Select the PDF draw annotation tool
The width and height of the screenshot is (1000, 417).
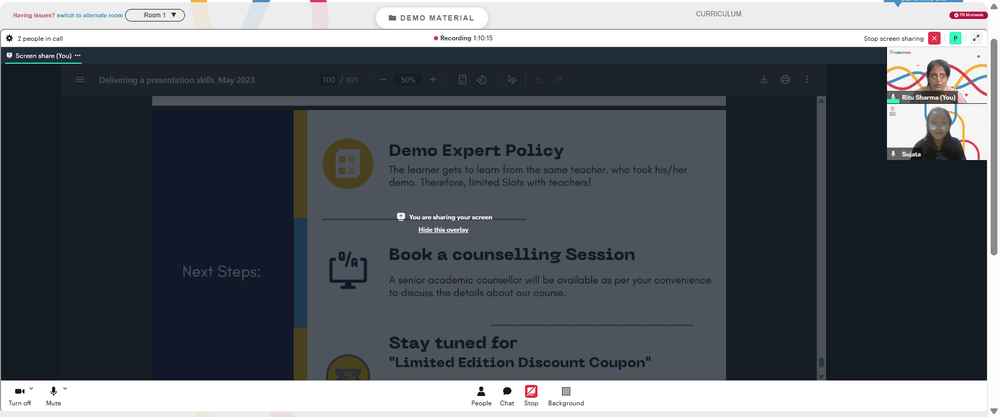tap(511, 80)
